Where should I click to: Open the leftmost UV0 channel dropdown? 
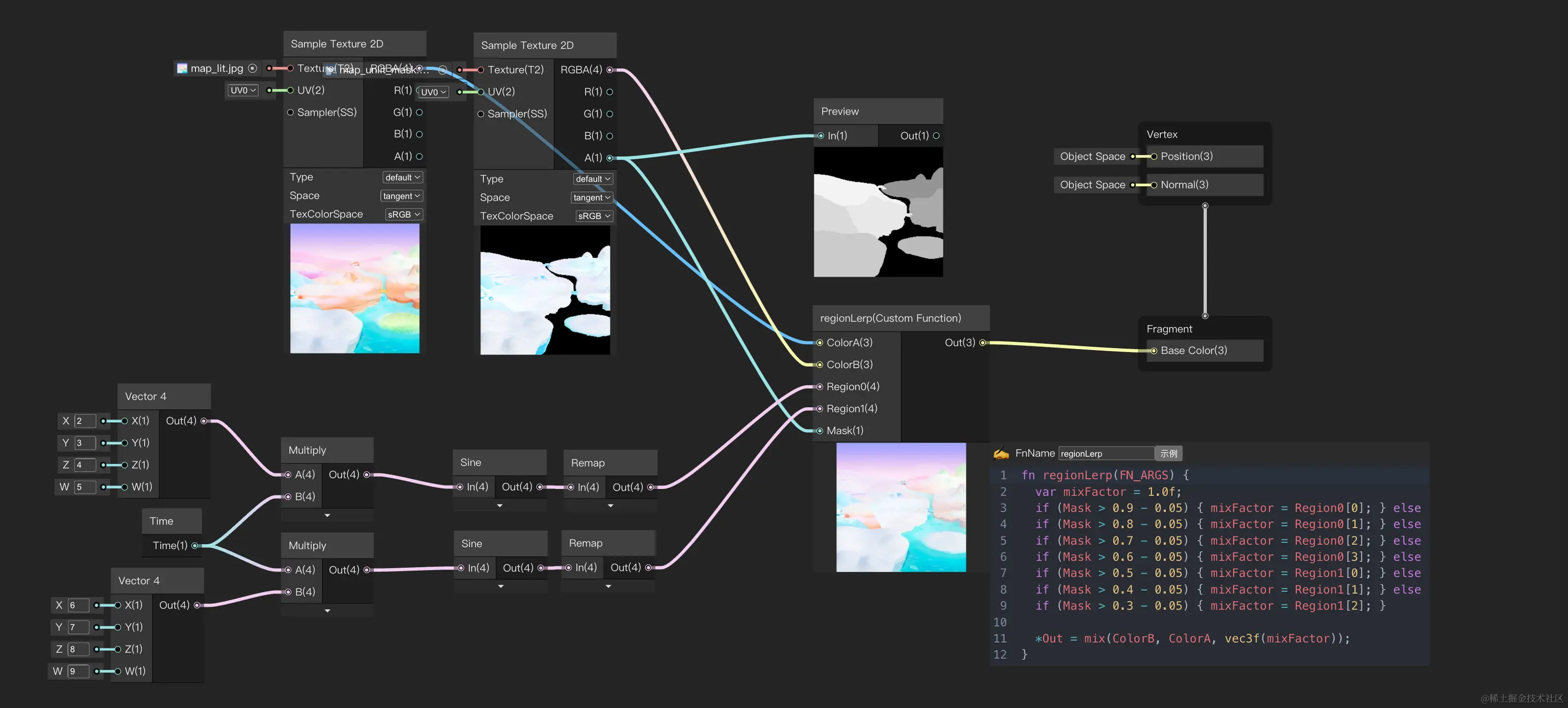pyautogui.click(x=243, y=90)
